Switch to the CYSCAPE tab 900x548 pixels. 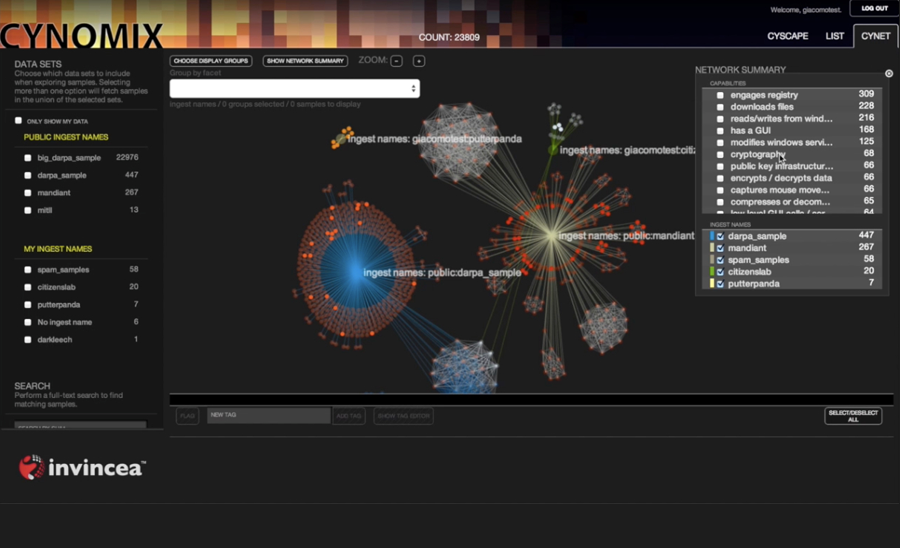point(787,36)
